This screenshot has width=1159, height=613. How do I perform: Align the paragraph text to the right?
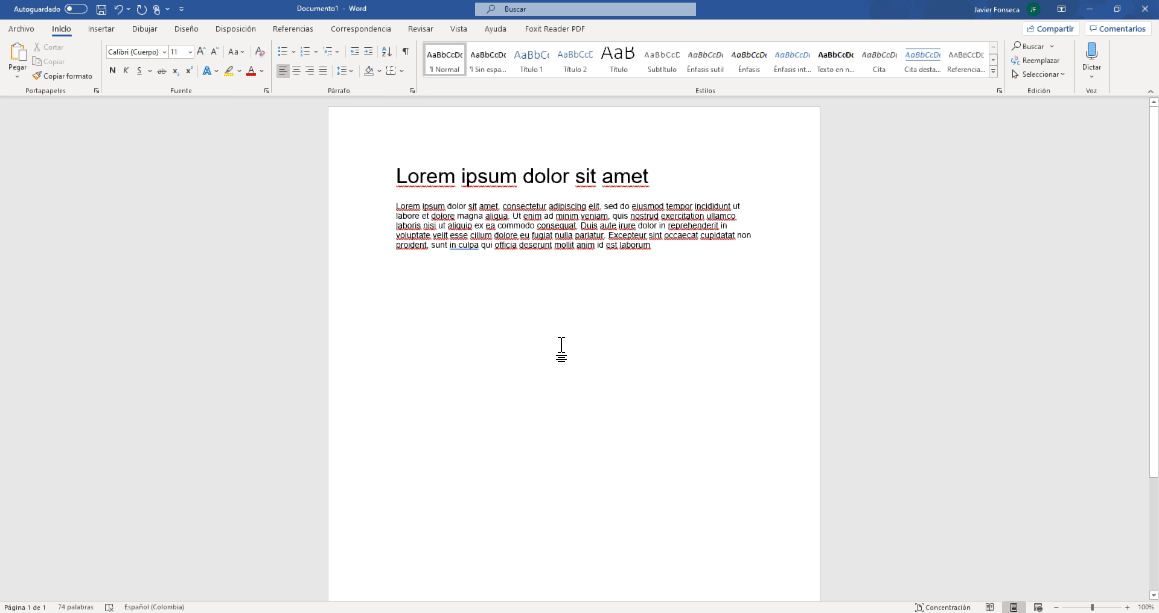point(310,71)
